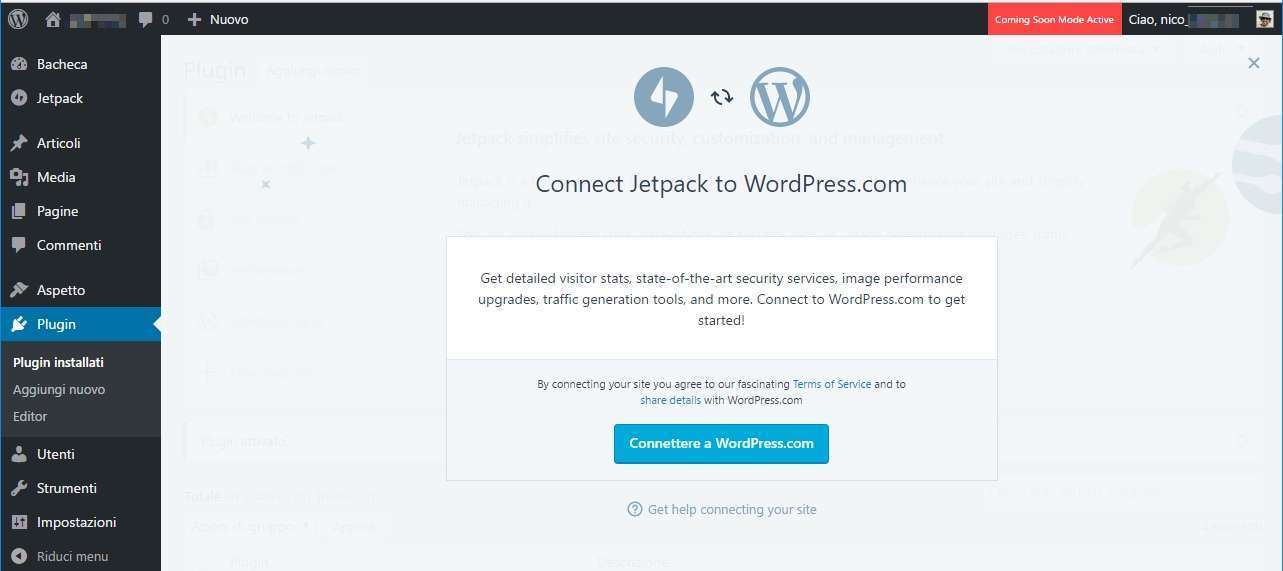
Task: Click the help question mark icon
Action: coord(634,509)
